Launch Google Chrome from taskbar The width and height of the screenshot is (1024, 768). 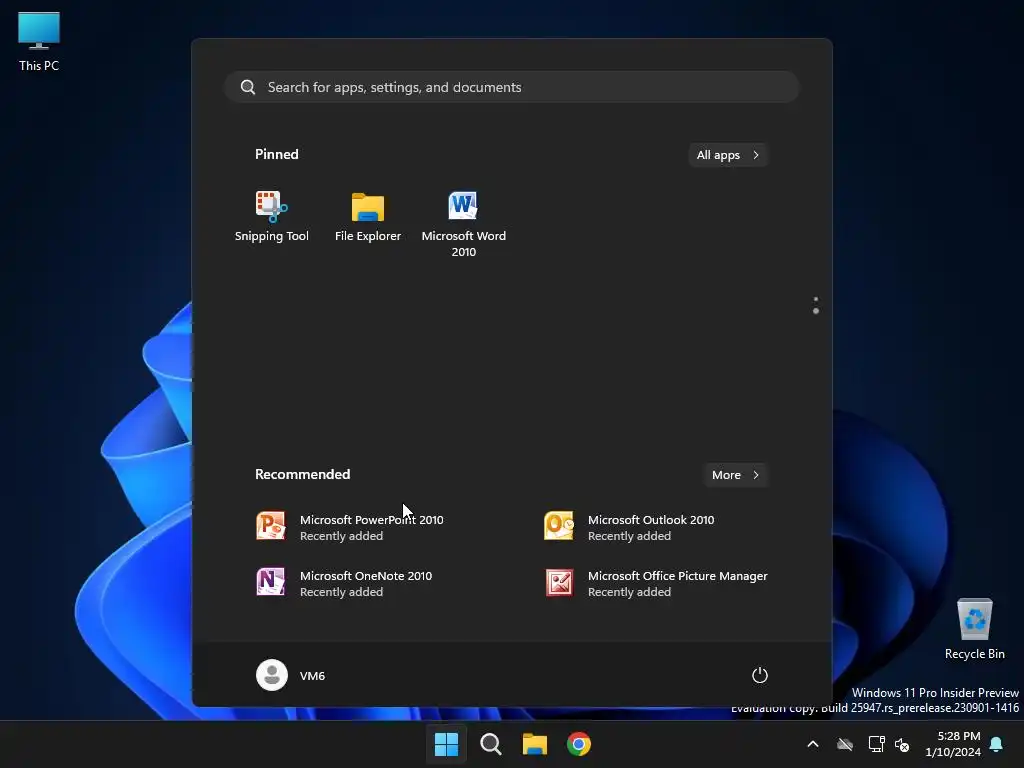point(579,744)
